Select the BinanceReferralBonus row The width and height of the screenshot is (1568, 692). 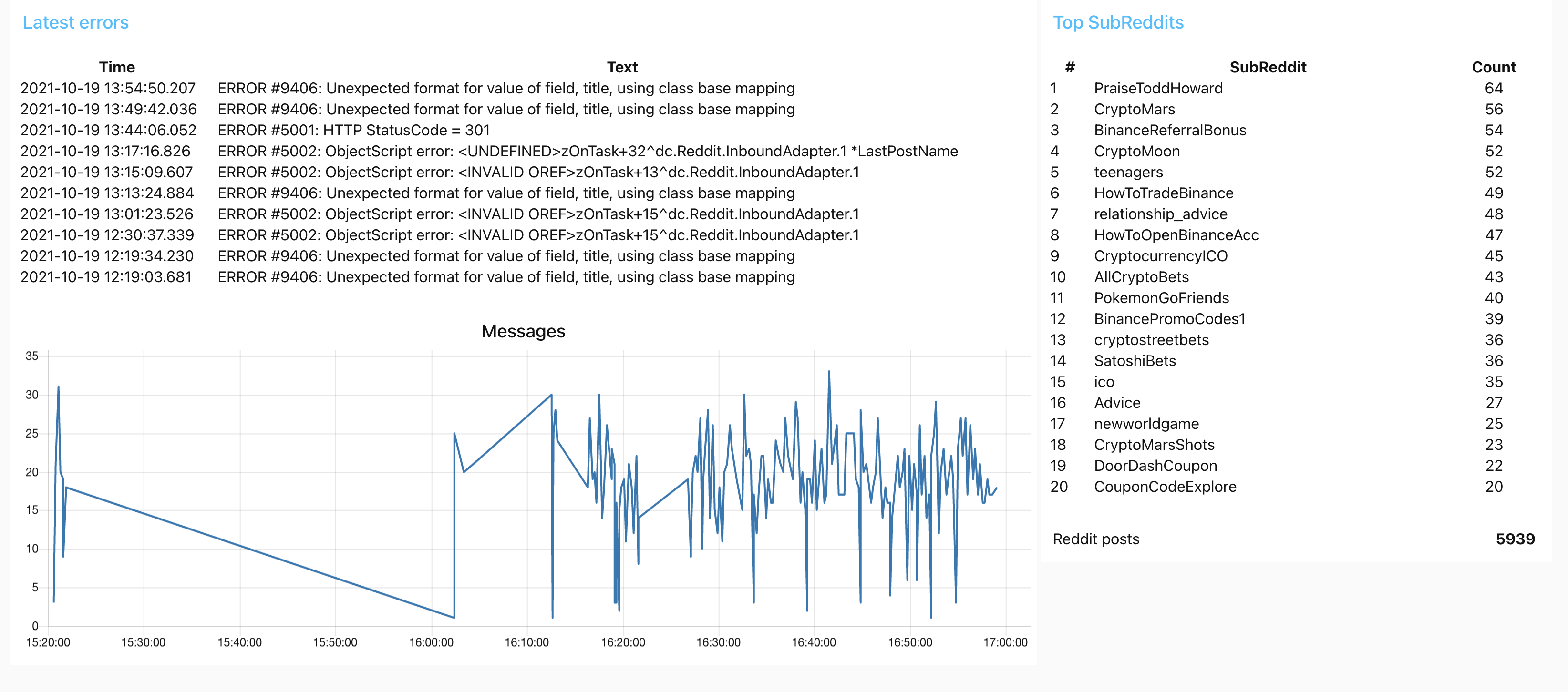1169,130
